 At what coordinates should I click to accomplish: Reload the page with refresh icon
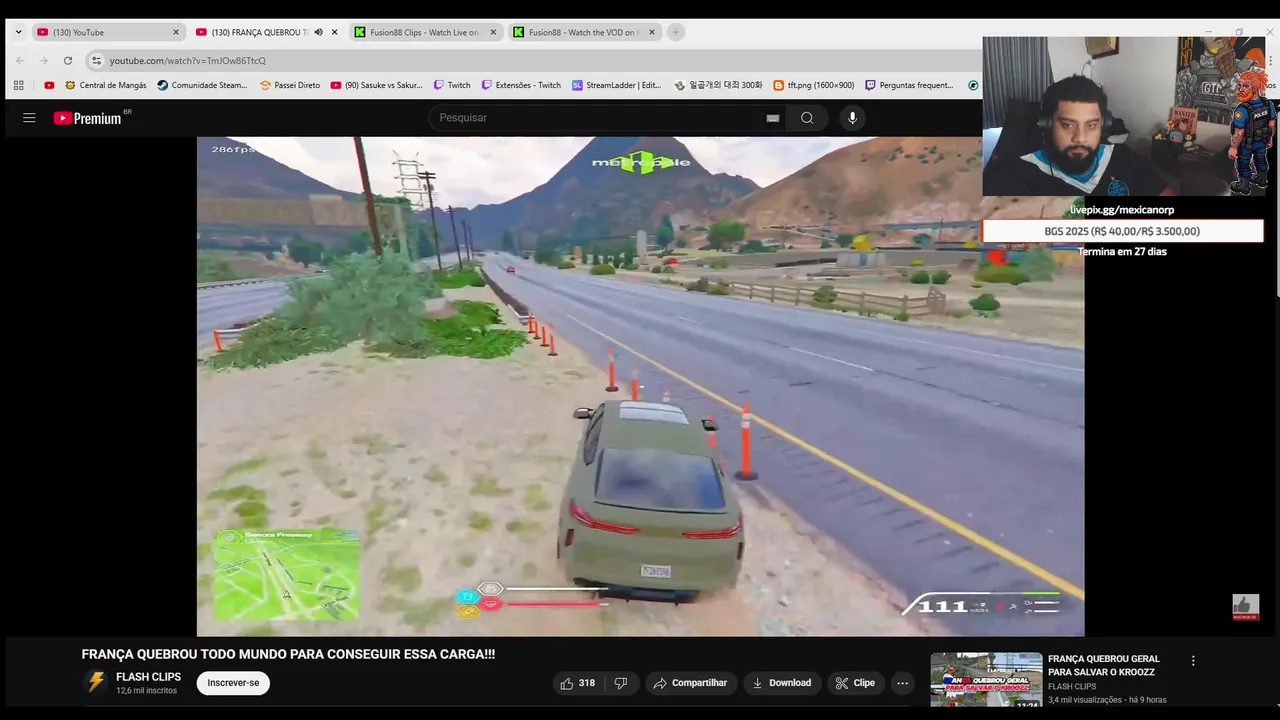point(68,60)
